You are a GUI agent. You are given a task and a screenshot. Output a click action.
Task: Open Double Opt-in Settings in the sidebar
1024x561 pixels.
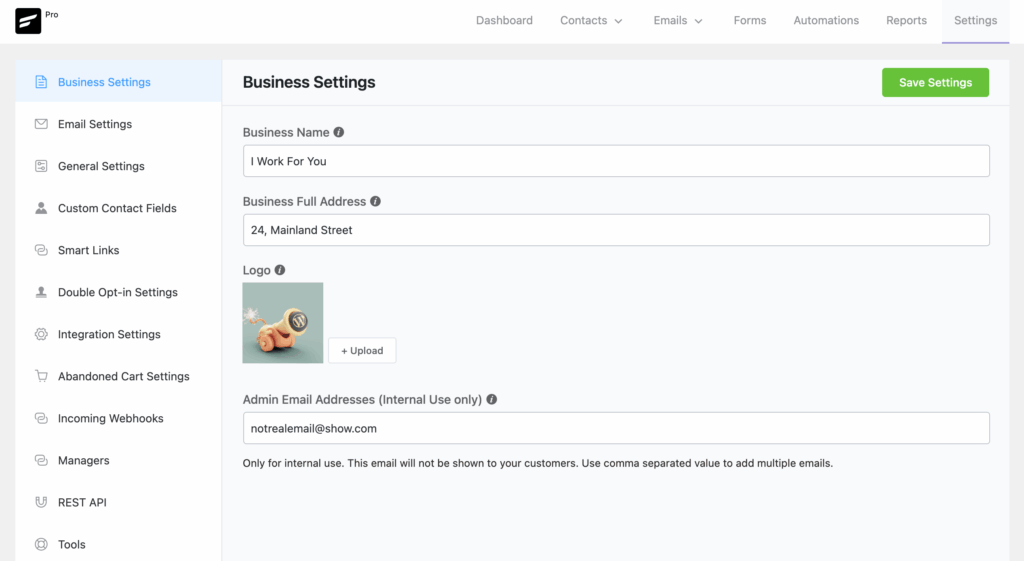(x=118, y=292)
